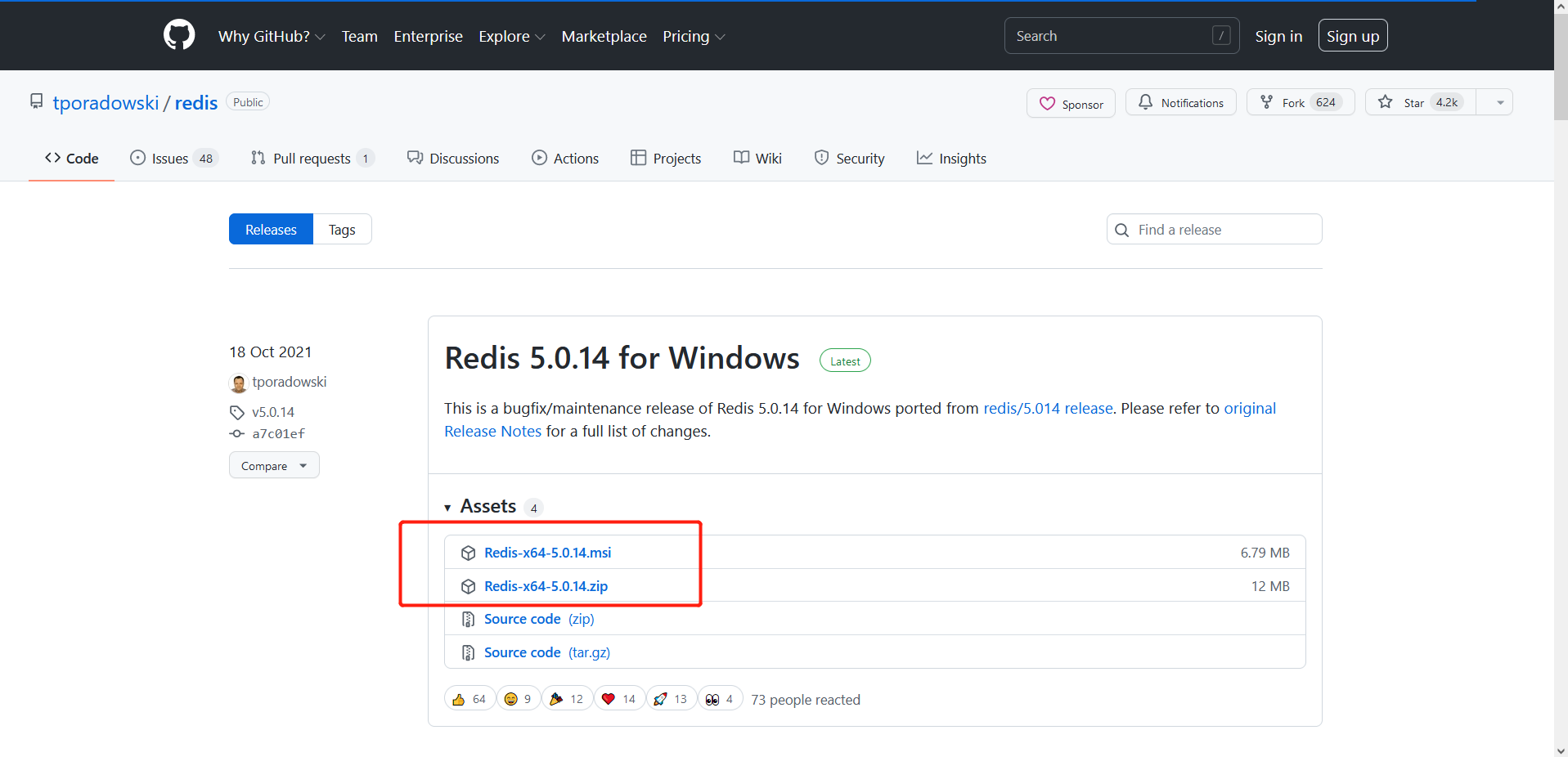Click the rocket reaction 13
This screenshot has height=757, width=1568.
671,699
